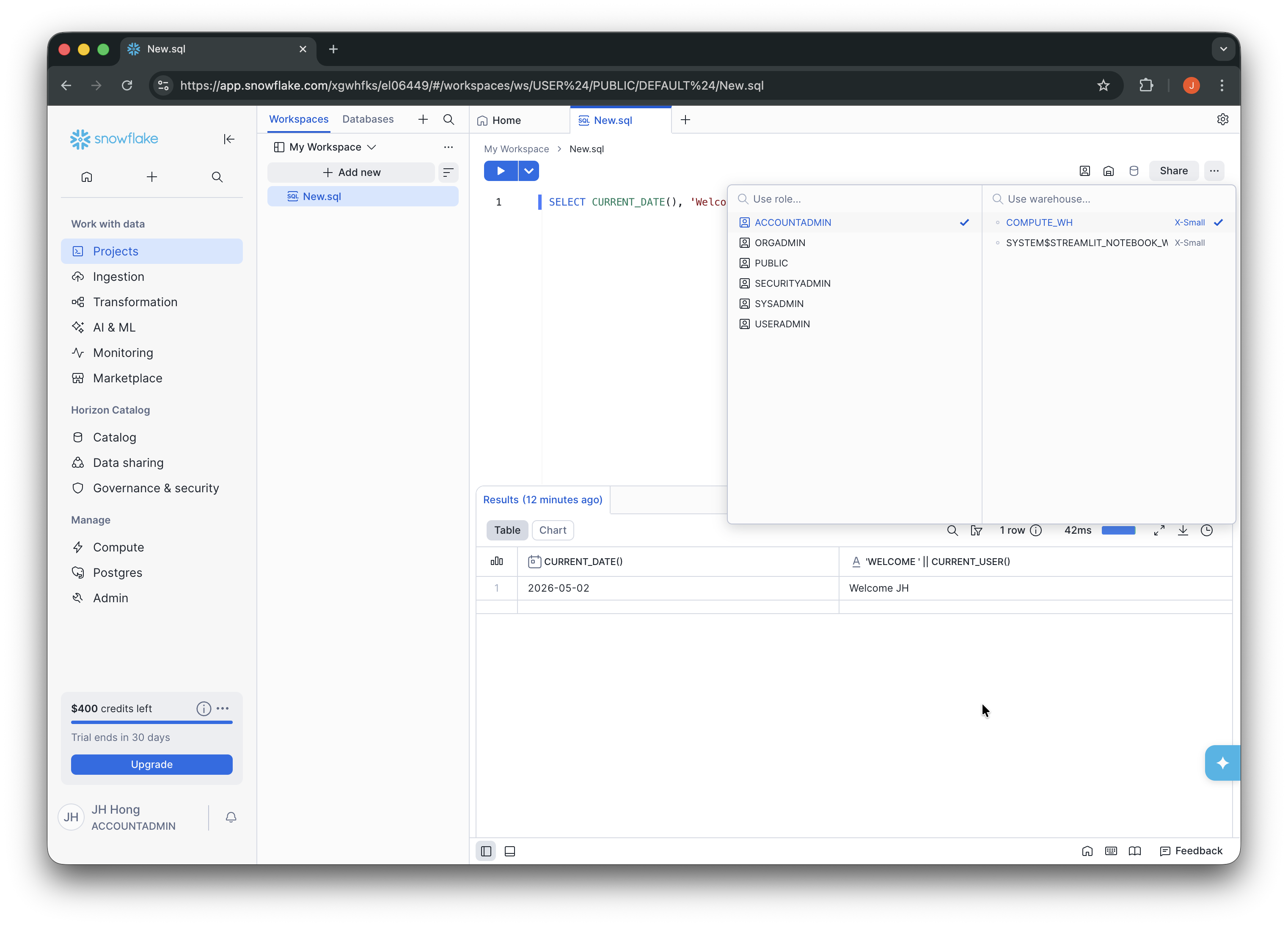The width and height of the screenshot is (1288, 927).
Task: Open the Feedback link
Action: click(1191, 851)
